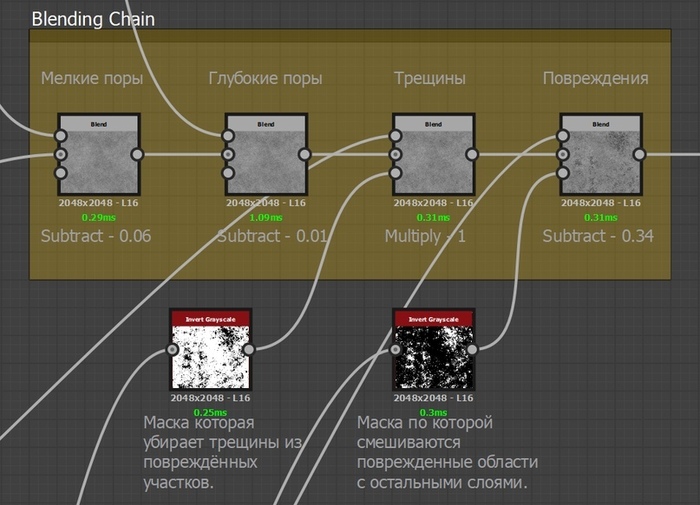Click bottom input port of Глубокие поры node
Image resolution: width=700 pixels, height=505 pixels.
coord(228,173)
